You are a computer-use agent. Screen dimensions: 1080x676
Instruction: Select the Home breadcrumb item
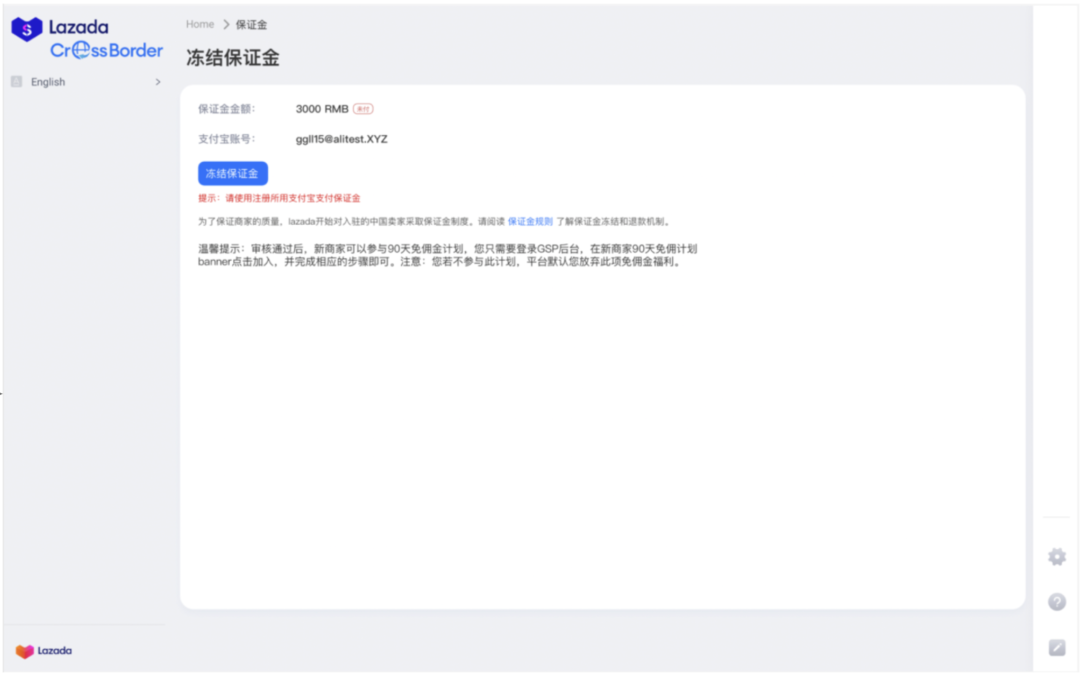[x=199, y=24]
